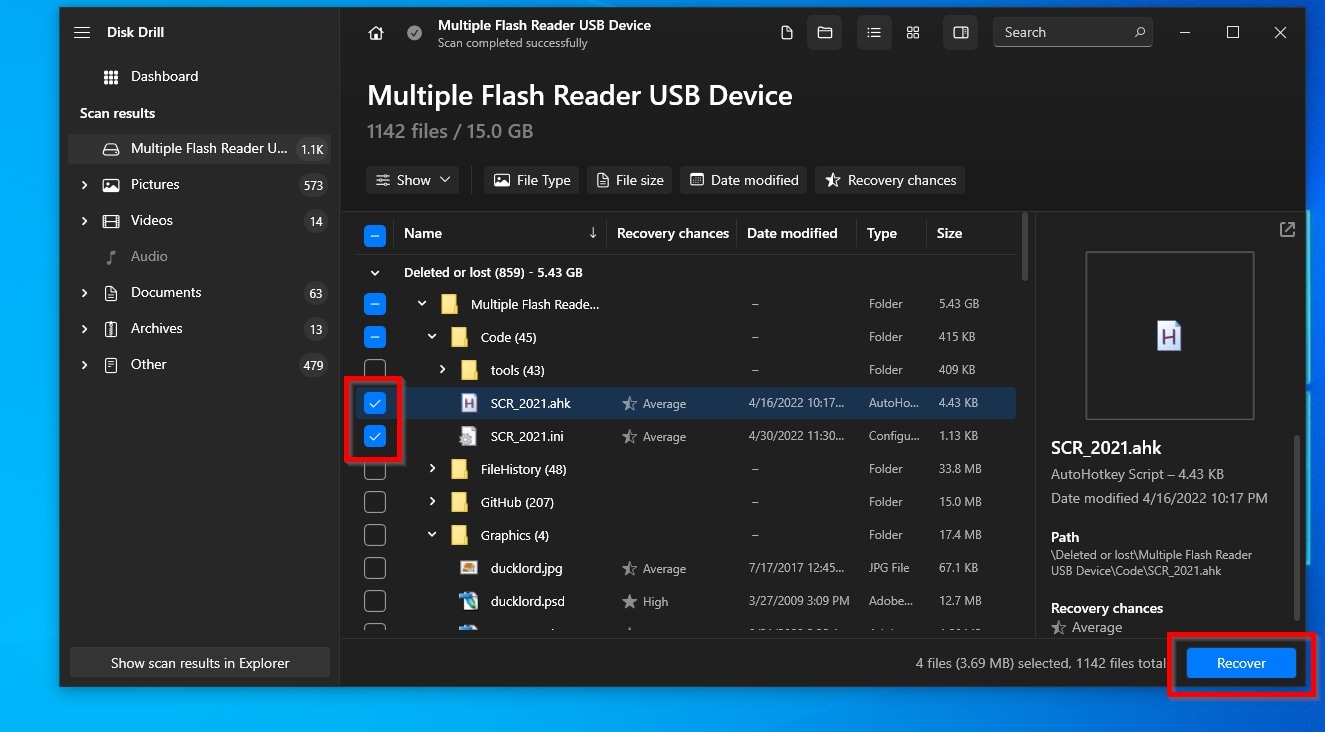Click the Dashboard grid icon
Image resolution: width=1325 pixels, height=732 pixels.
point(111,77)
